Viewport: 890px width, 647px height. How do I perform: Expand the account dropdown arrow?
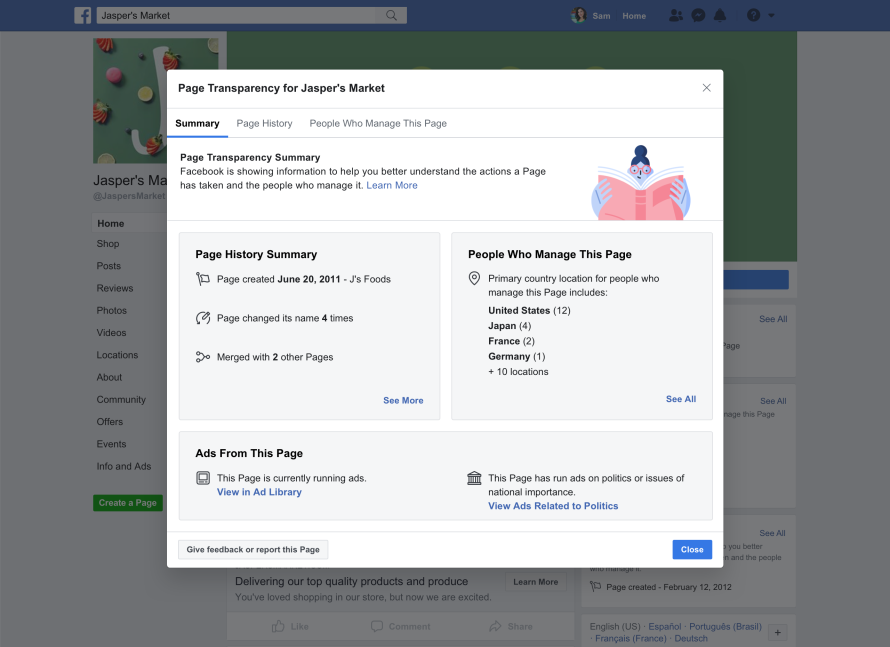click(x=772, y=16)
